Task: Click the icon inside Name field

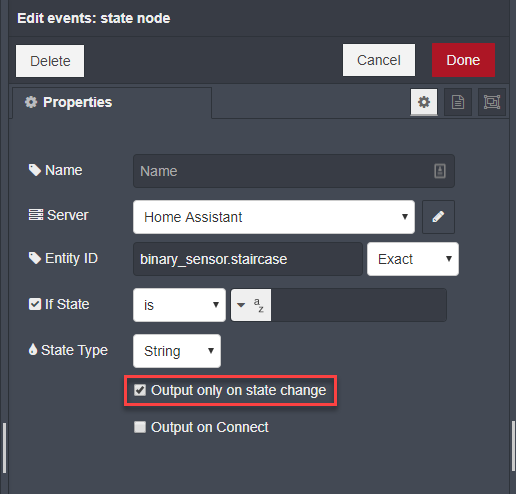Action: (x=440, y=171)
